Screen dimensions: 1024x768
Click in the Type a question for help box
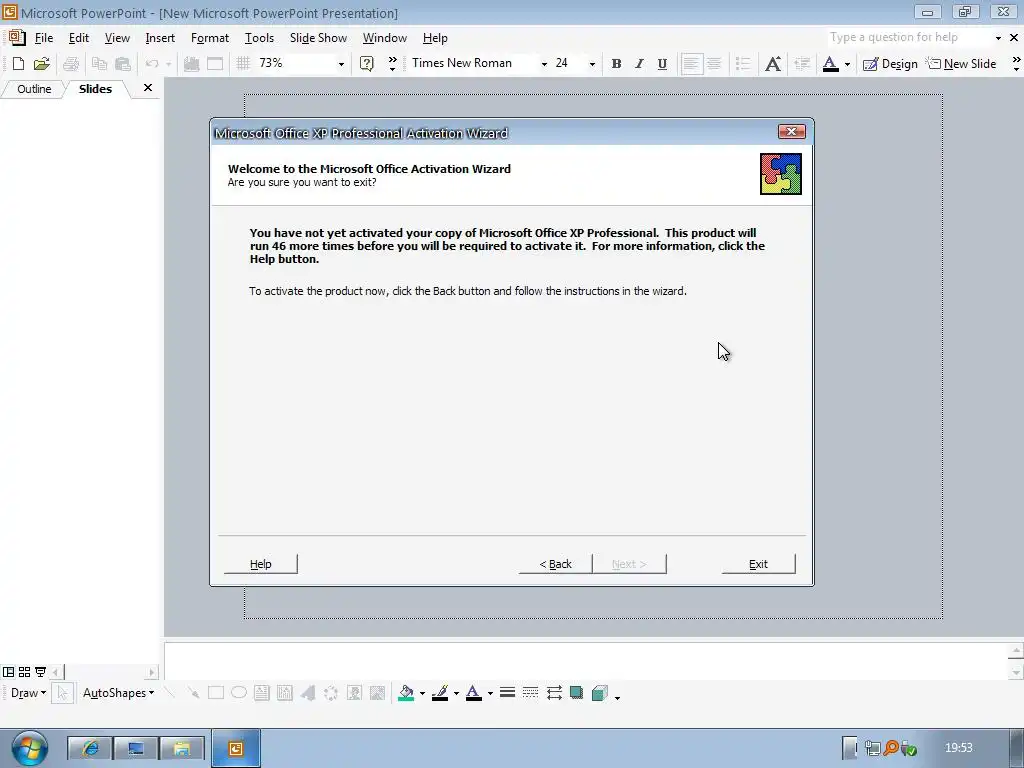[908, 37]
